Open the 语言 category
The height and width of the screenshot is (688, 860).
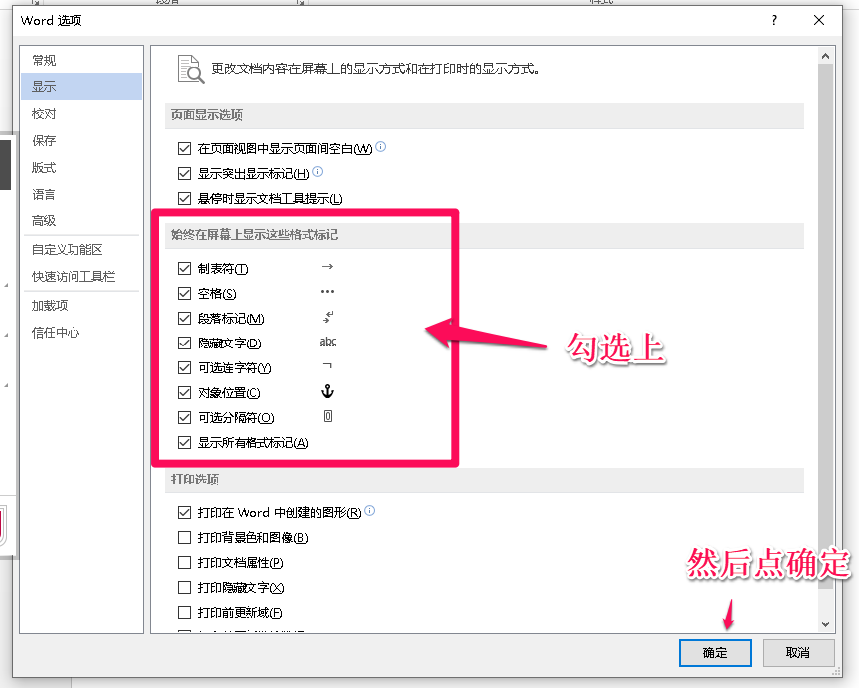click(x=81, y=194)
